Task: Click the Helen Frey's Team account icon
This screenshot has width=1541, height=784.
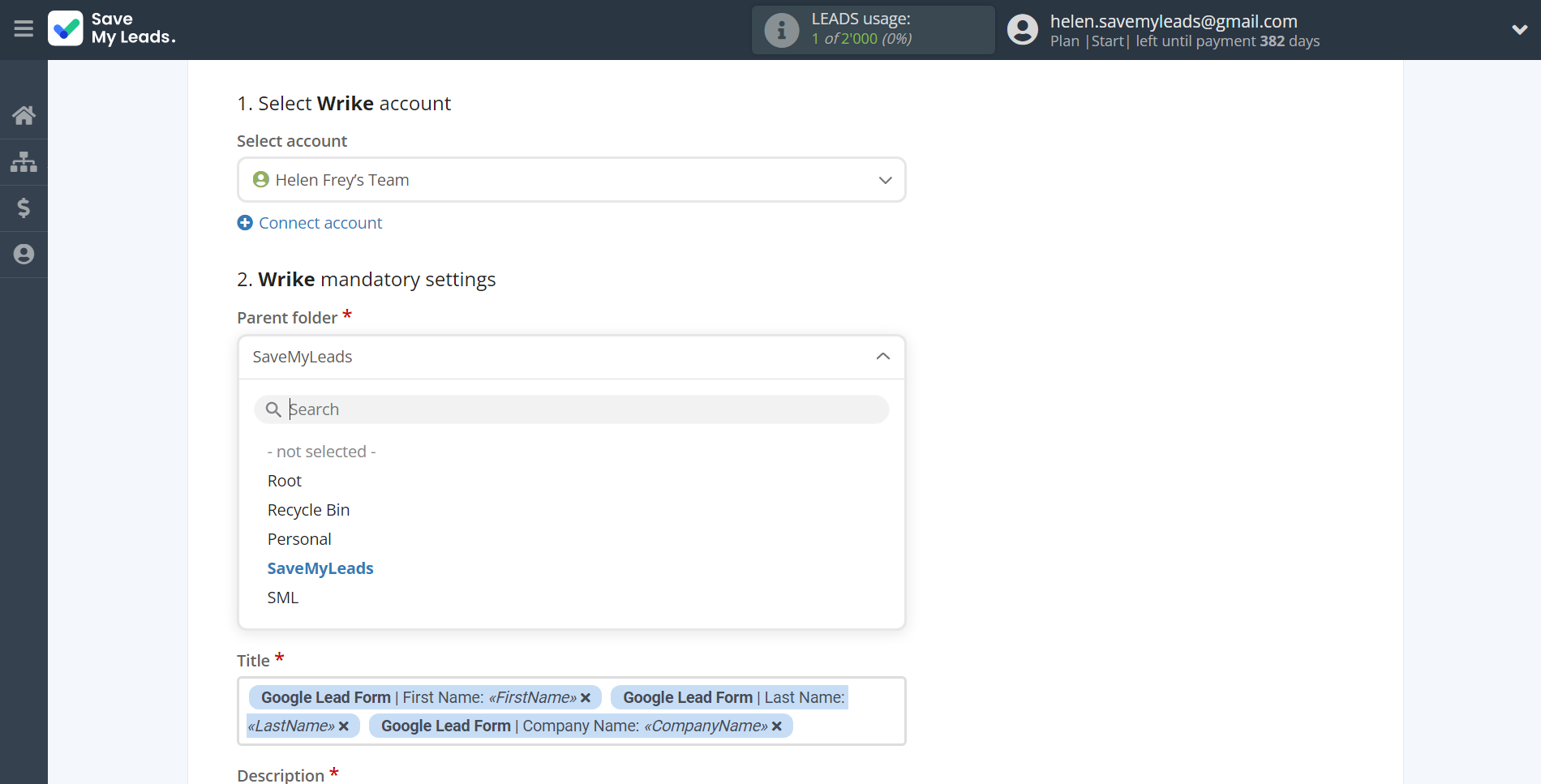Action: 261,179
